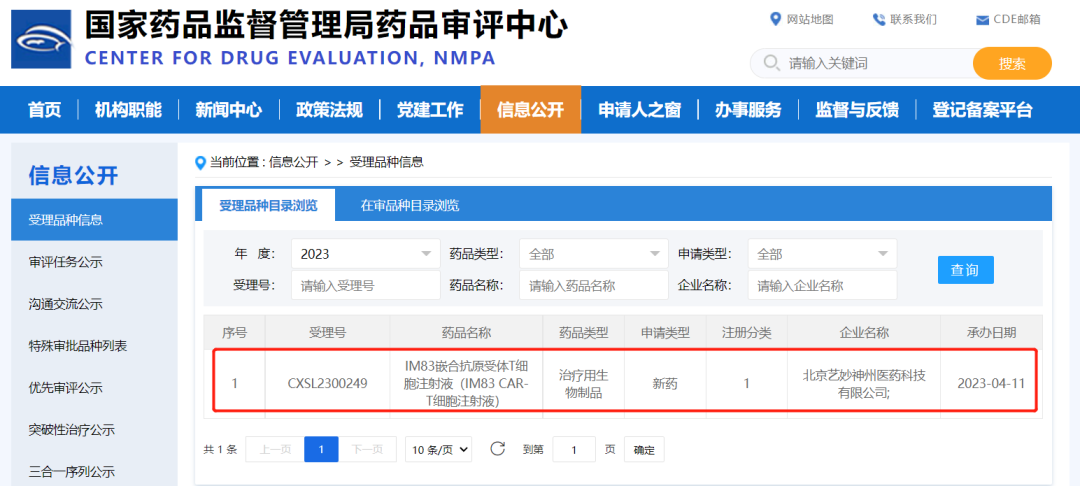Click 信息公开 in the breadcrumb

pos(293,162)
